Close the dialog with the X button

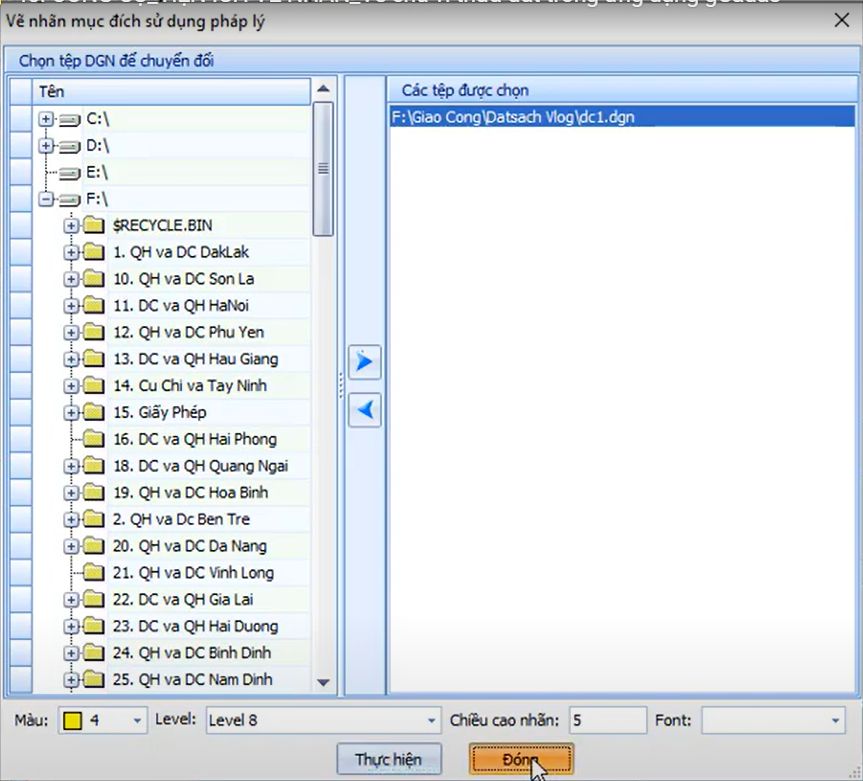(x=842, y=20)
